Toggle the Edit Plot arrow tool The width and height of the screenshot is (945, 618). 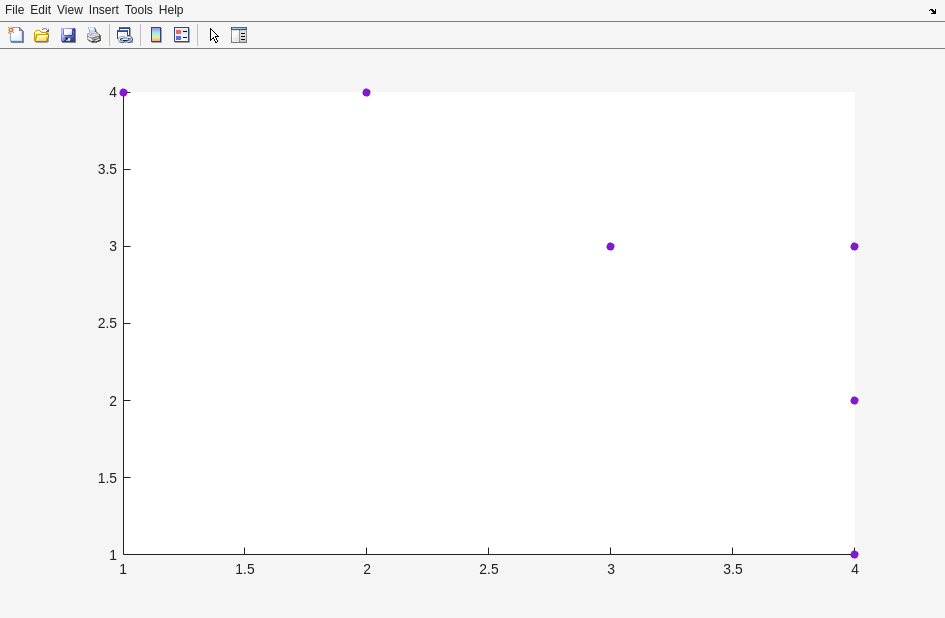pyautogui.click(x=214, y=35)
